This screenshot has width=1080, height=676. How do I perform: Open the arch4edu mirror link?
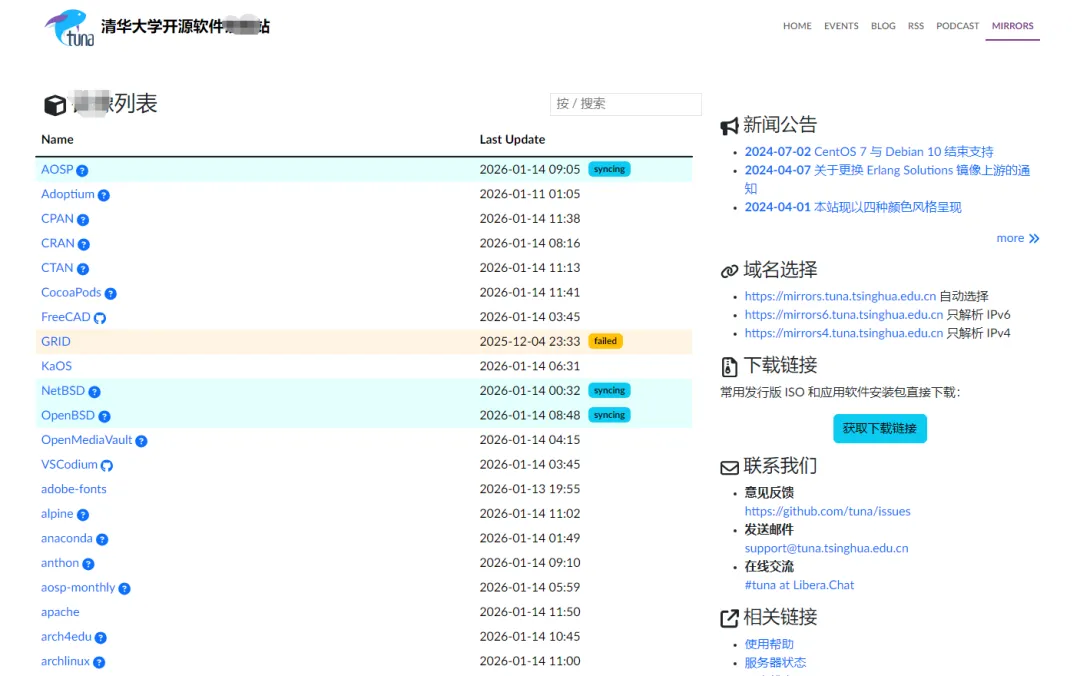(66, 637)
